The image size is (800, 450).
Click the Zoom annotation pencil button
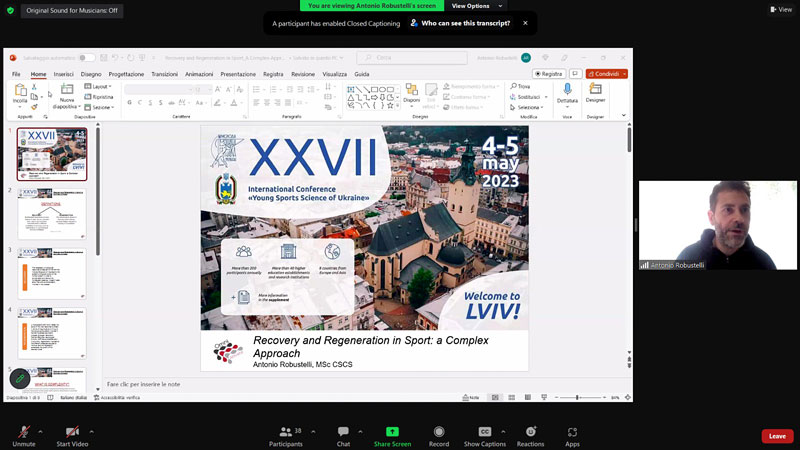[19, 379]
